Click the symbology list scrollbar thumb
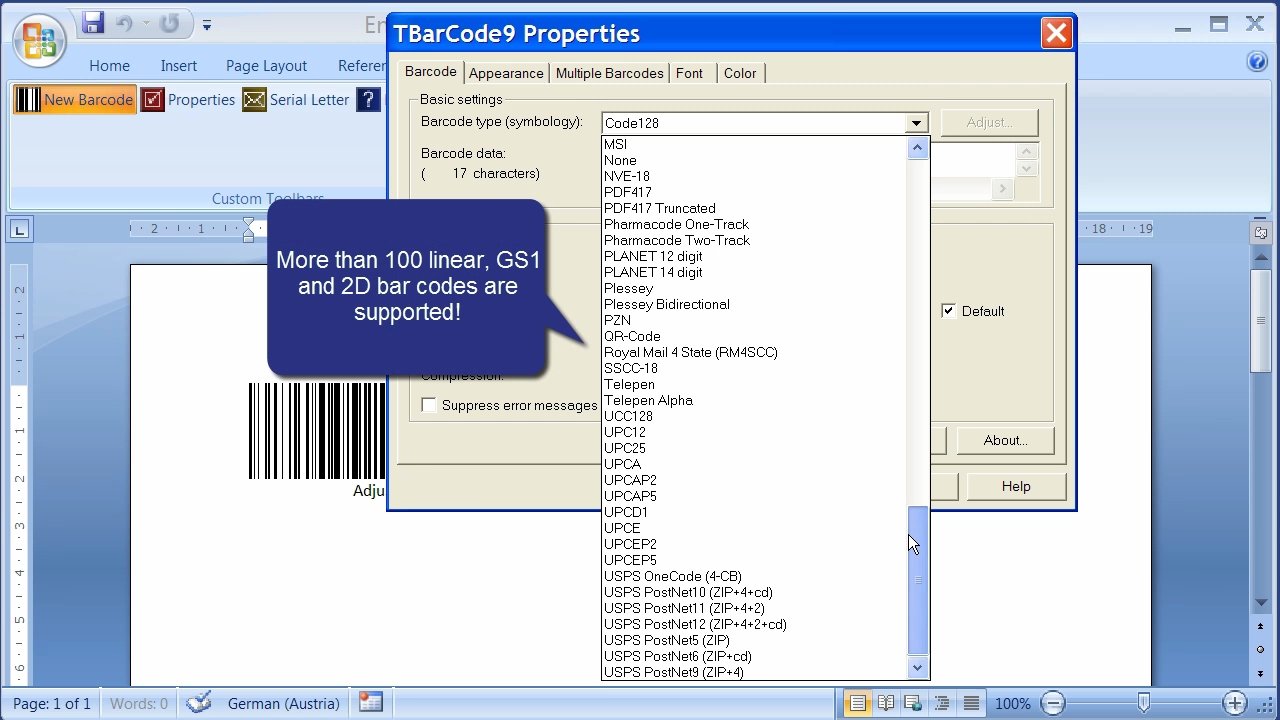1280x720 pixels. pos(917,581)
